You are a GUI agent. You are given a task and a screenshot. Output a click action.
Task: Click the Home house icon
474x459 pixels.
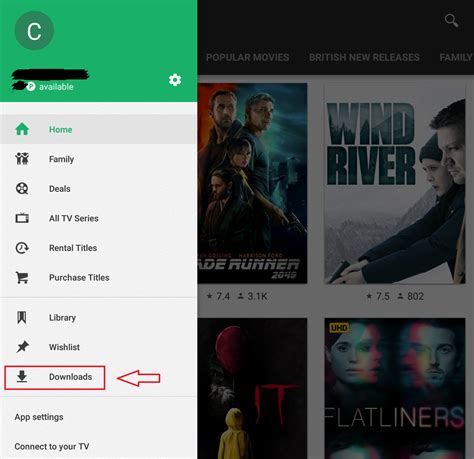[22, 129]
